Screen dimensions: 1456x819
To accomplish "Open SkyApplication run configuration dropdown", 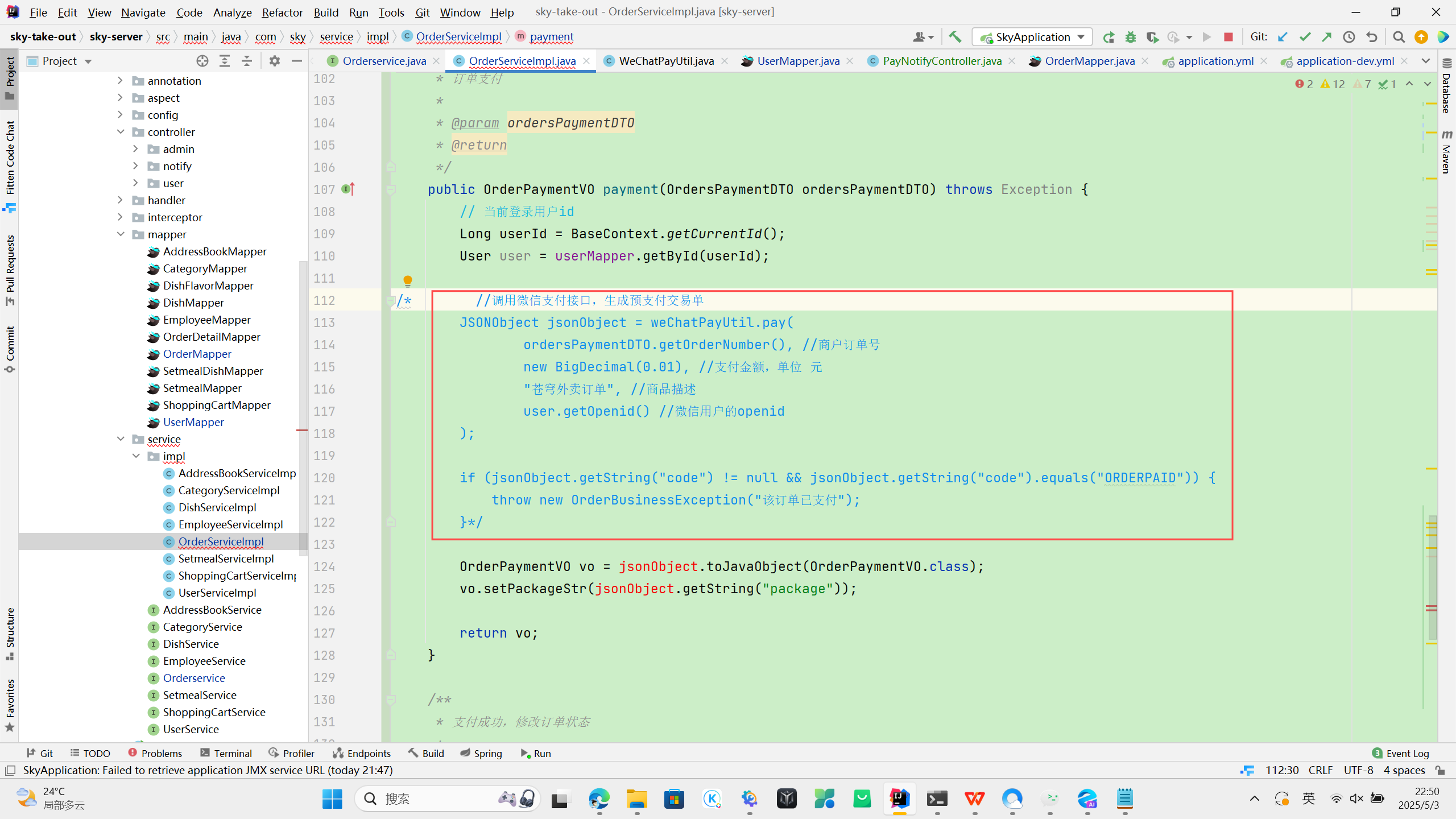I will click(1032, 37).
